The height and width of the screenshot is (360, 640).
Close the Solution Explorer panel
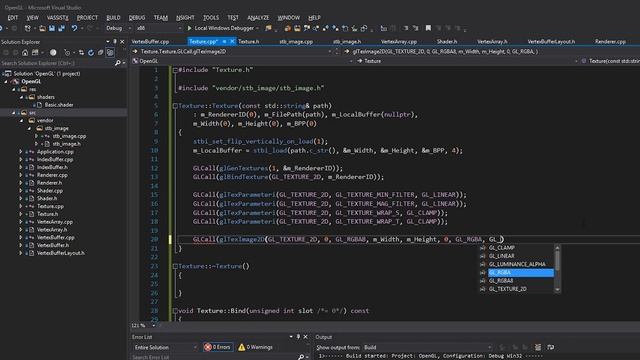[x=122, y=42]
